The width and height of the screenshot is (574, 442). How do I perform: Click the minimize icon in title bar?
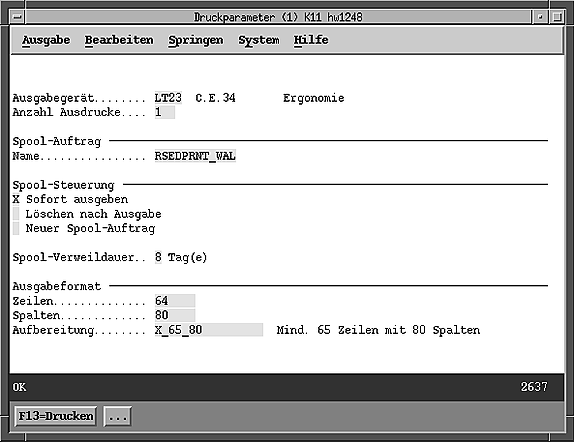[x=540, y=17]
